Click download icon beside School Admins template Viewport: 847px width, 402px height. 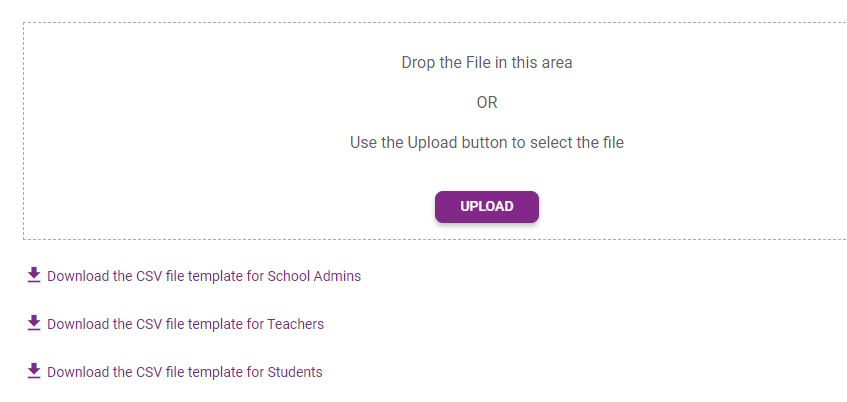coord(34,275)
